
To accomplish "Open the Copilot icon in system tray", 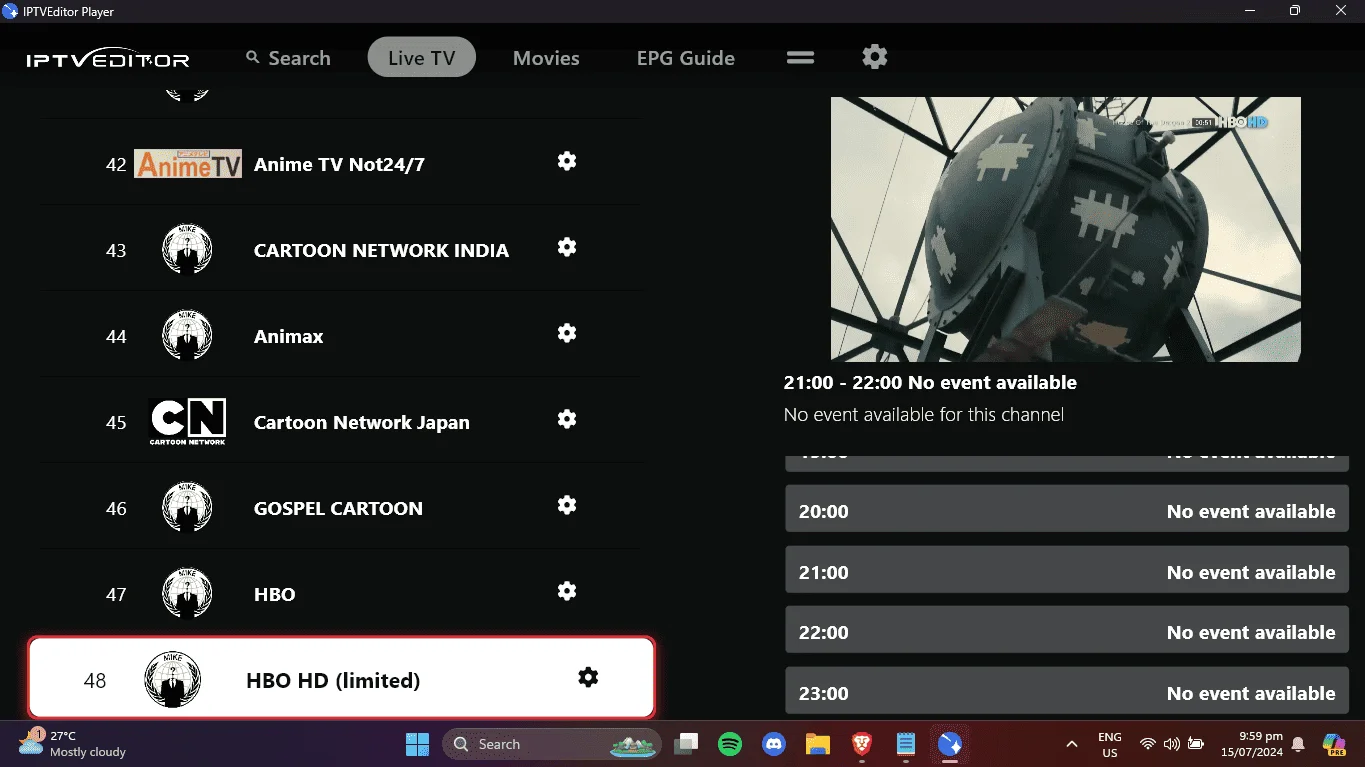I will (1334, 744).
